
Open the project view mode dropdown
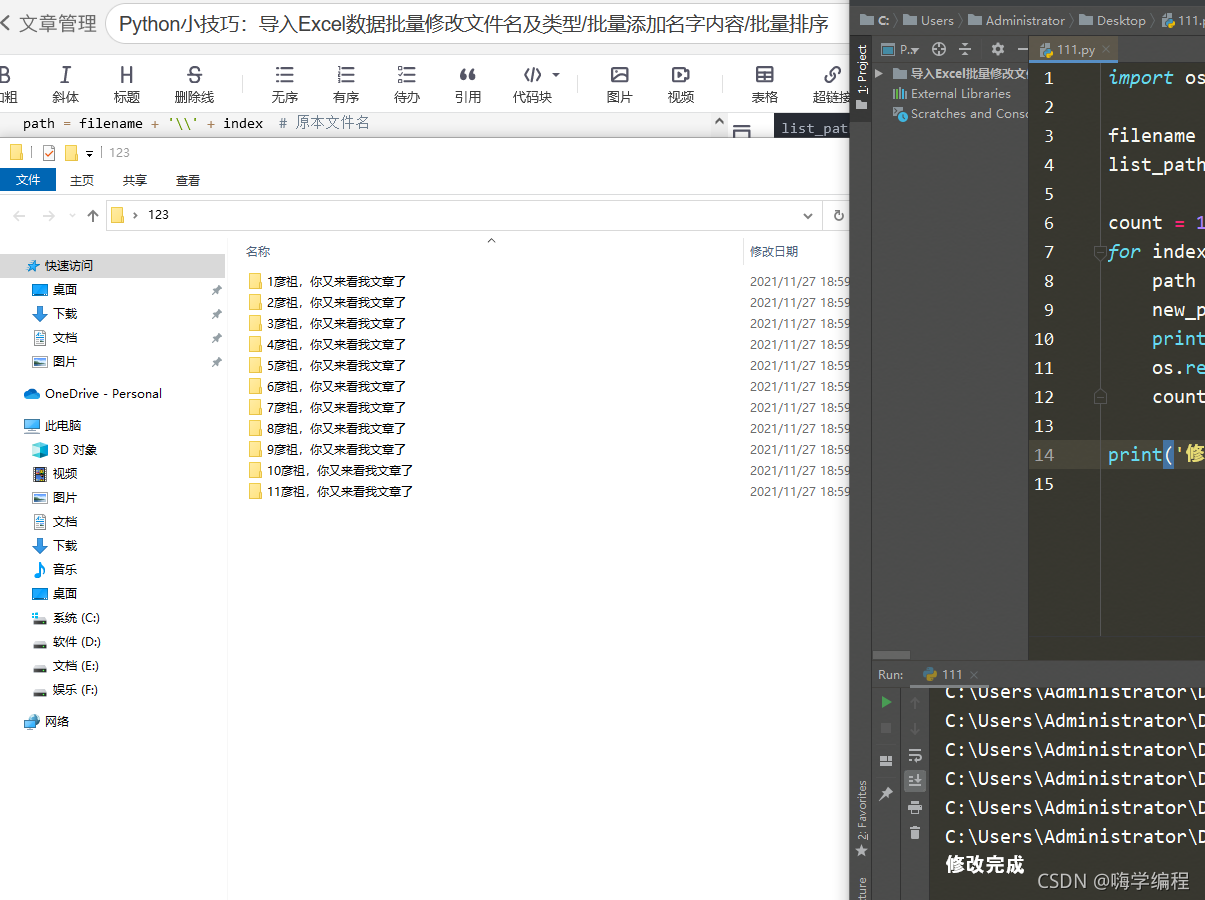click(x=902, y=49)
